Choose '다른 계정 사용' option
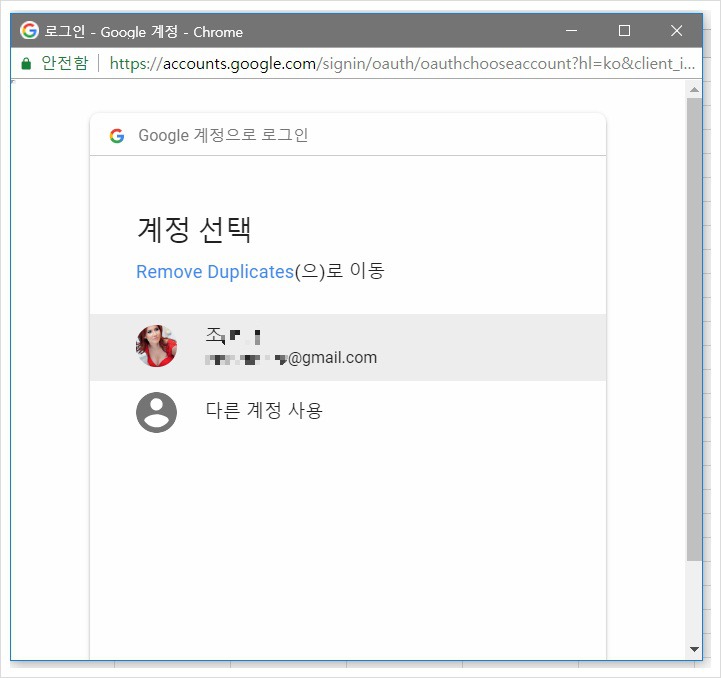721x678 pixels. (348, 411)
